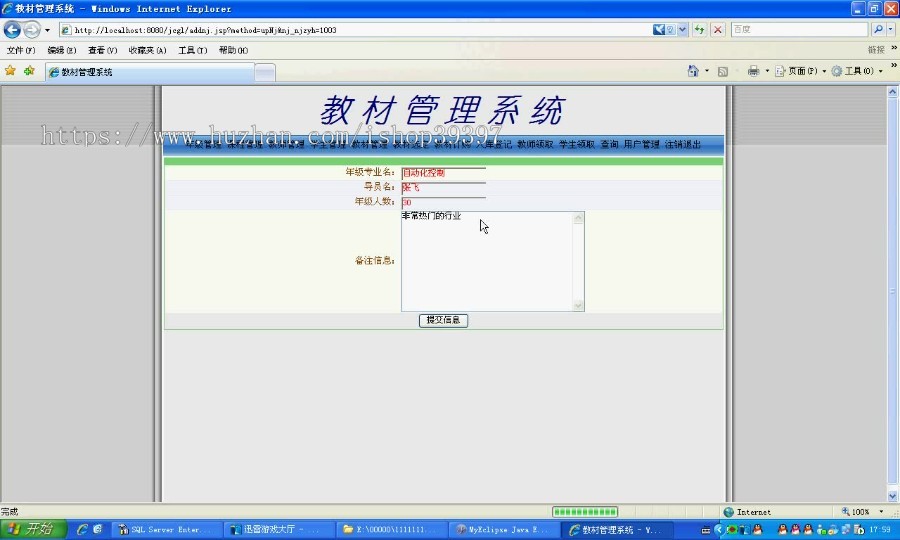
Task: Click the 提交信息 submit button
Action: click(x=443, y=320)
